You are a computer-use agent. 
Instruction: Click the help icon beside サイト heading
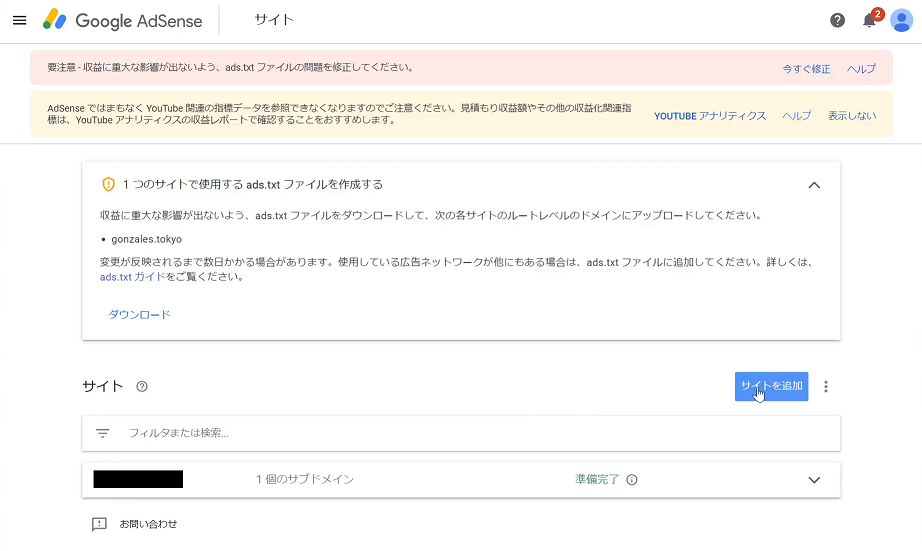142,386
